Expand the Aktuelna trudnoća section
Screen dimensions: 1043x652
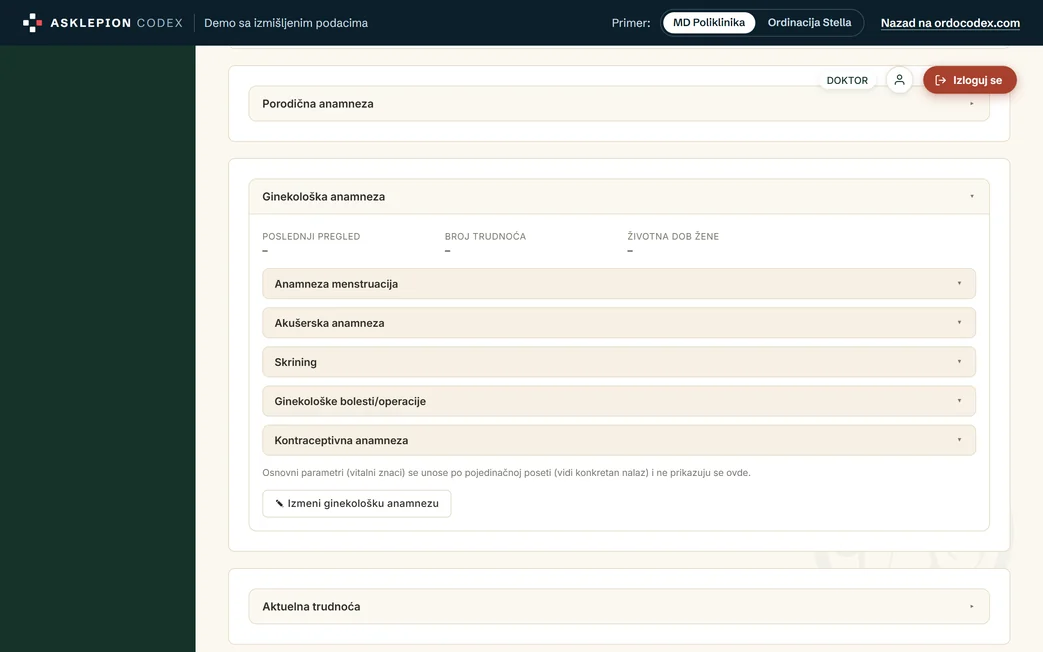(619, 607)
